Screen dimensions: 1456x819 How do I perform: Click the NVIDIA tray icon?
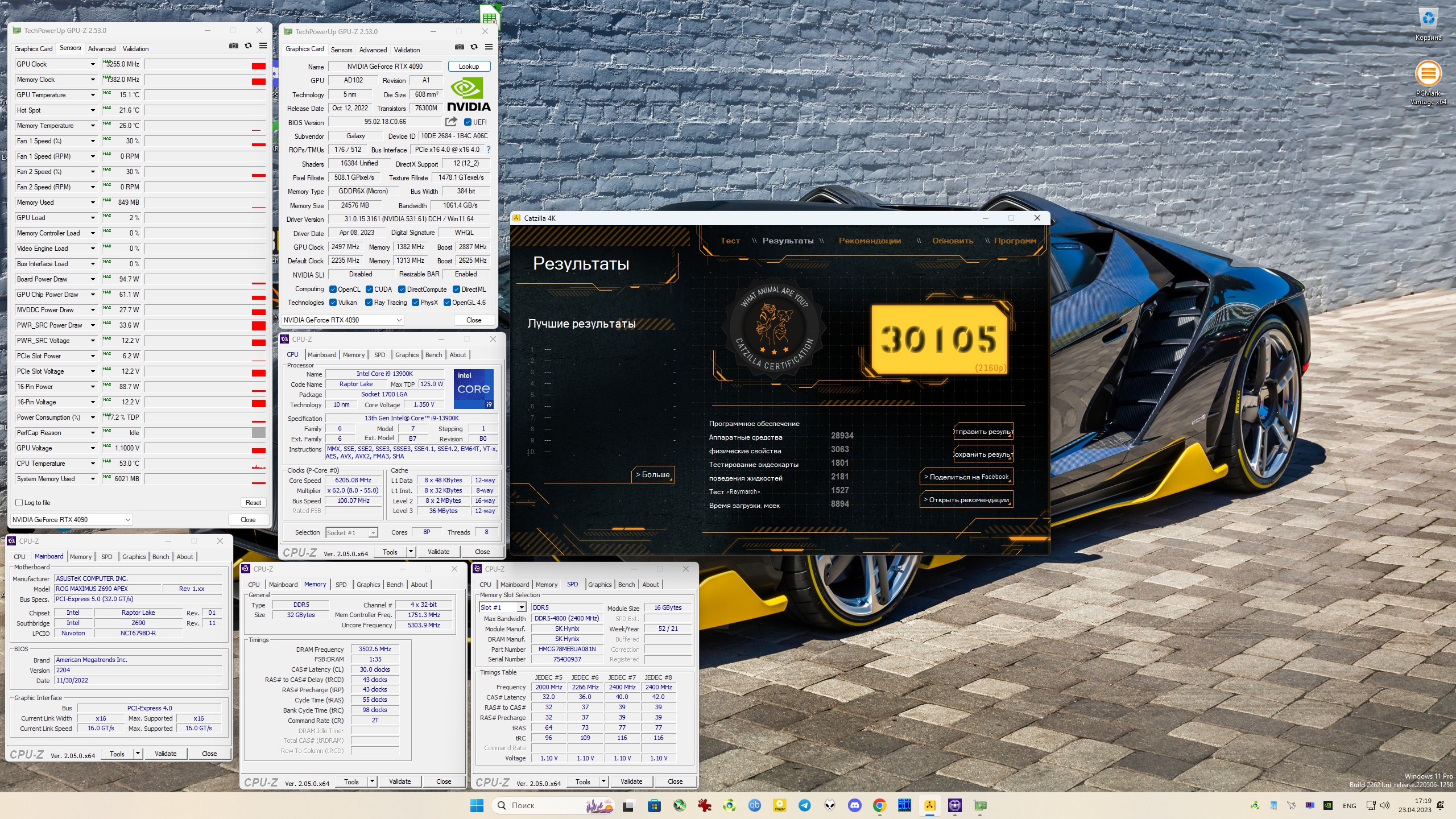1327,805
